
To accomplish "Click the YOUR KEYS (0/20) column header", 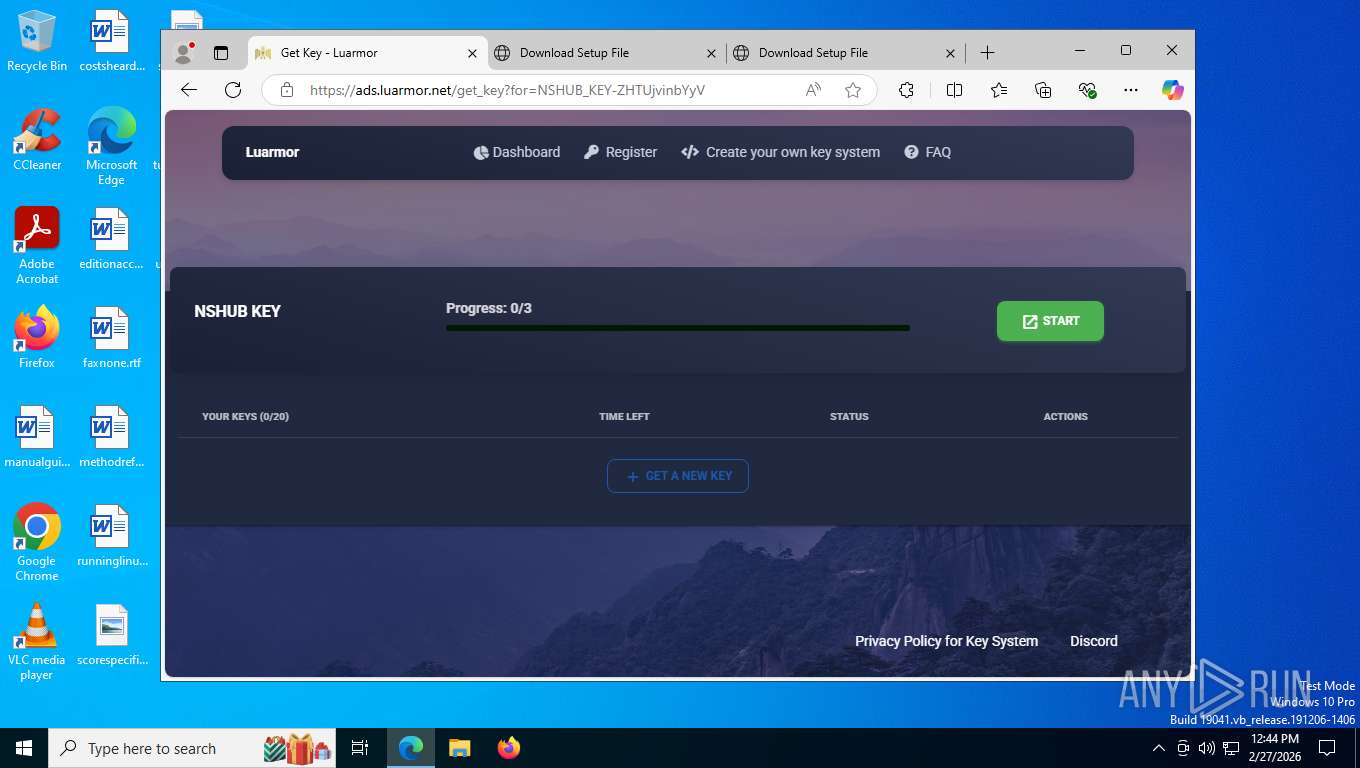I will click(245, 416).
